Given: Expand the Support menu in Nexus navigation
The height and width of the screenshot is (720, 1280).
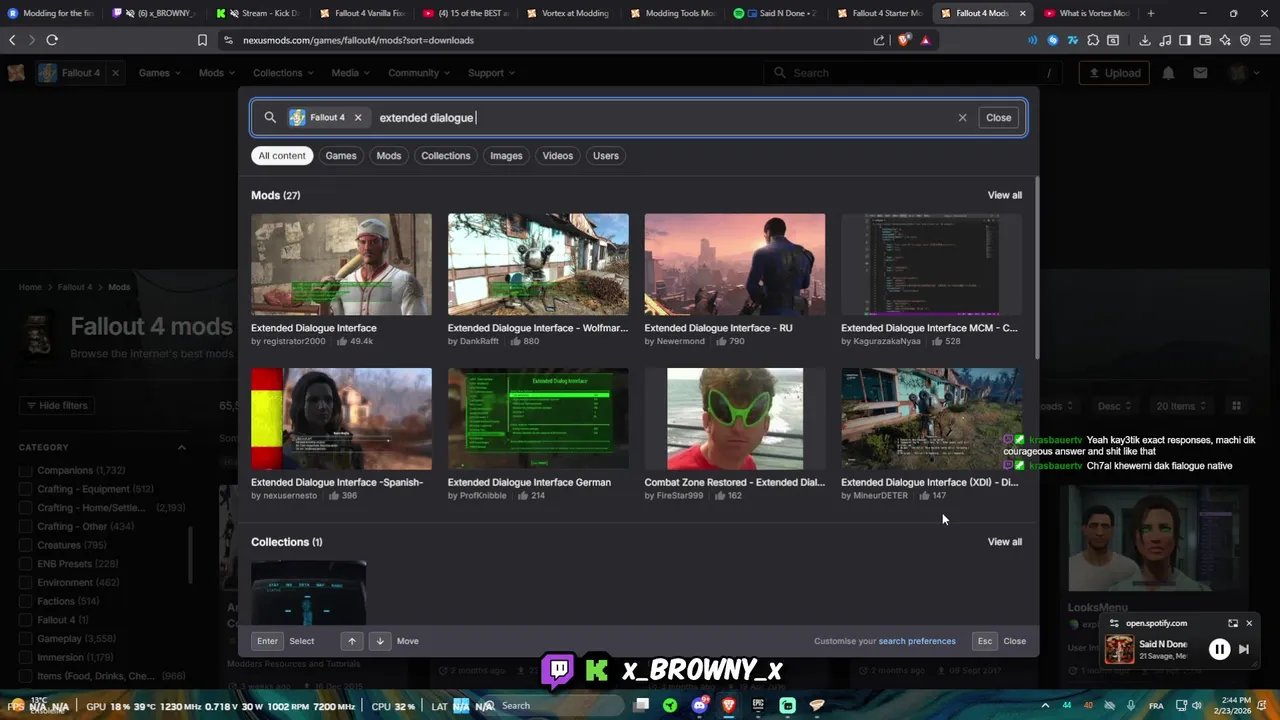Looking at the screenshot, I should [x=491, y=73].
